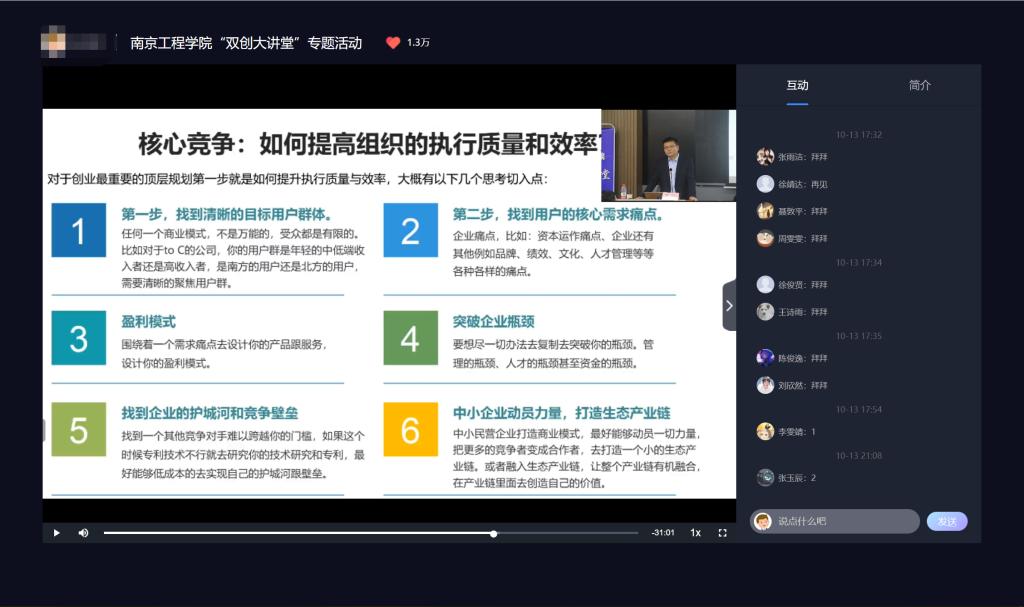Enter fullscreen mode for the video
The image size is (1024, 607).
[722, 533]
